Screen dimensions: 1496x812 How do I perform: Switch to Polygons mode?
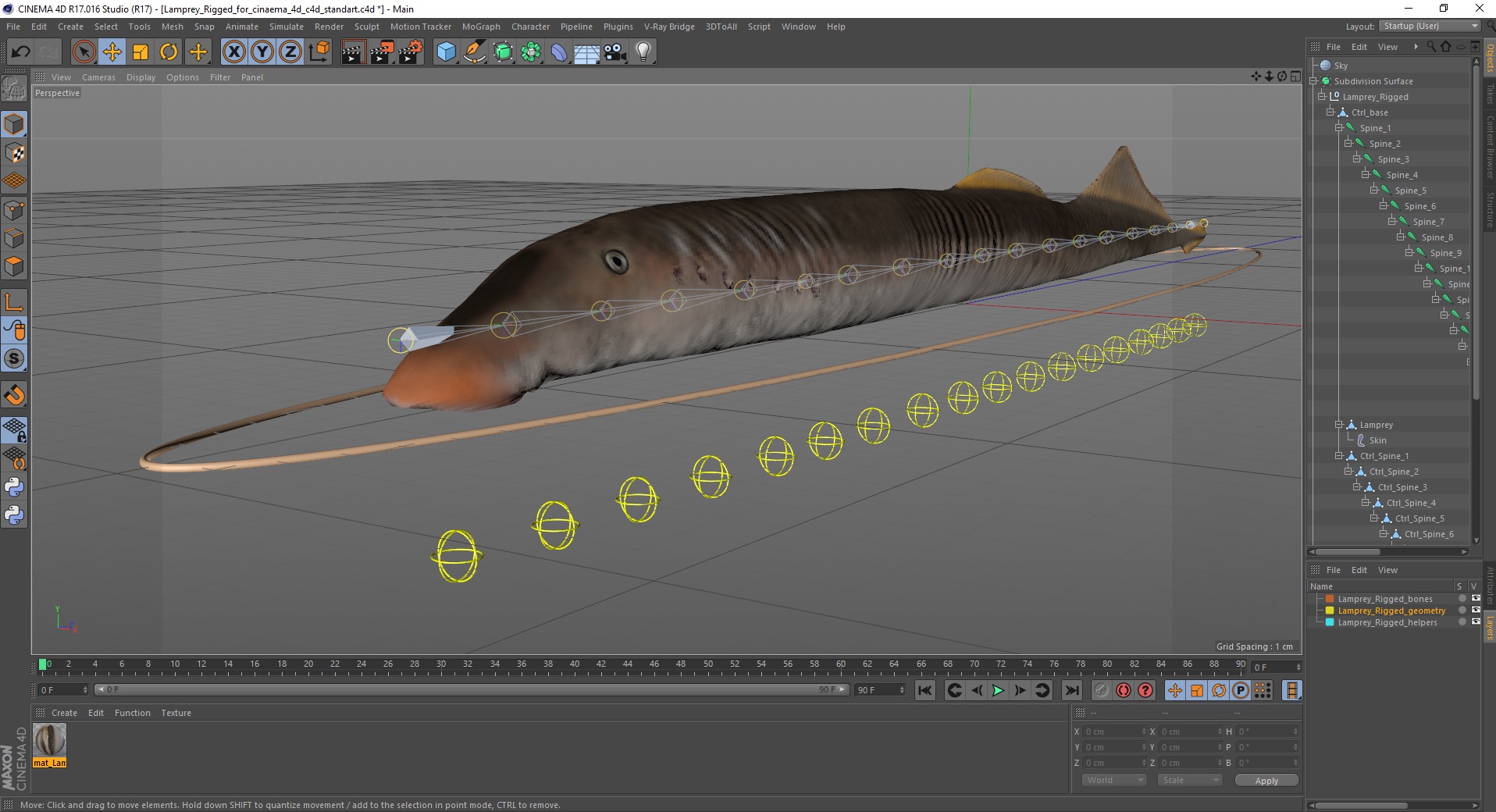point(14,266)
